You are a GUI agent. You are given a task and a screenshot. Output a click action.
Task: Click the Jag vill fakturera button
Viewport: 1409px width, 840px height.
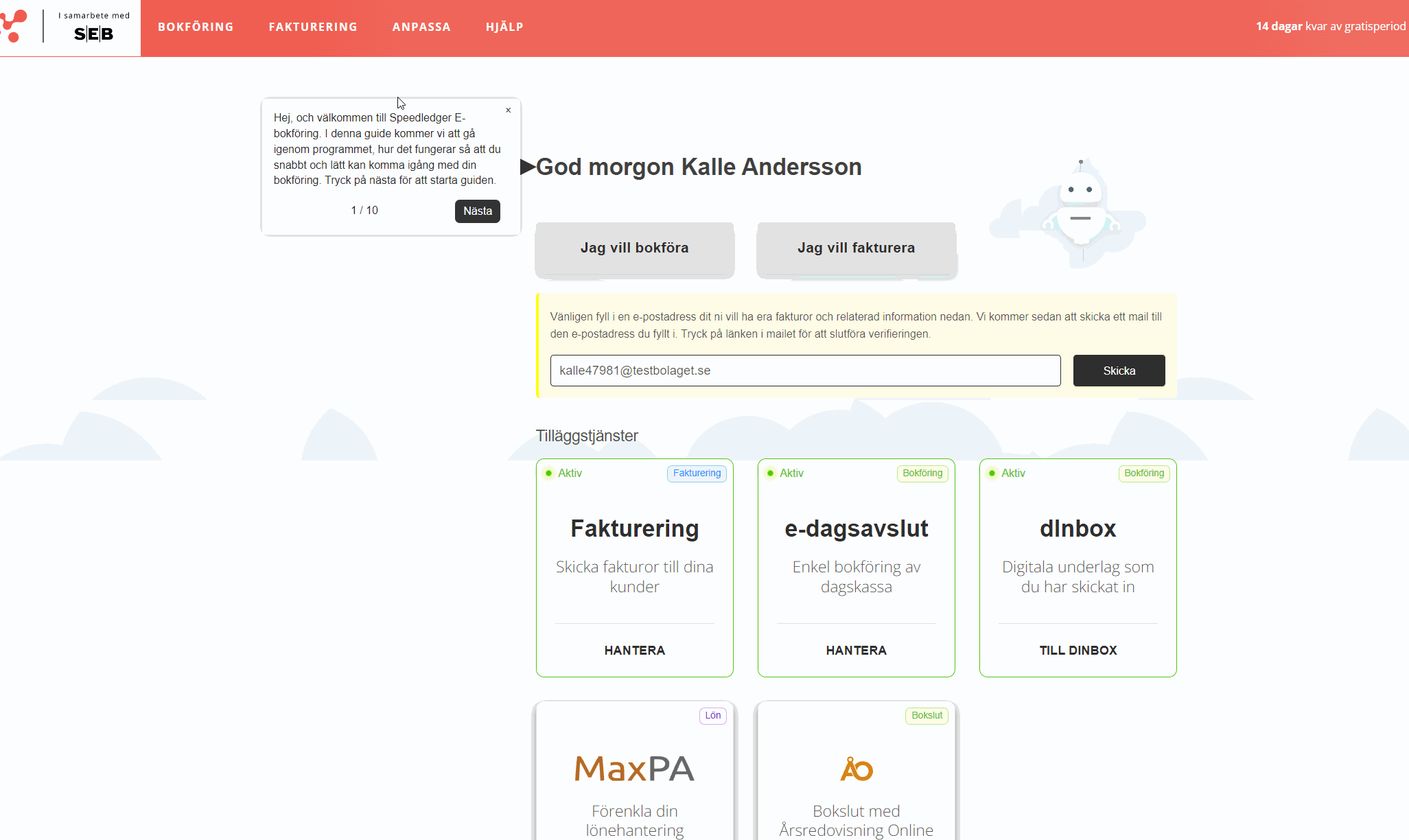(857, 248)
